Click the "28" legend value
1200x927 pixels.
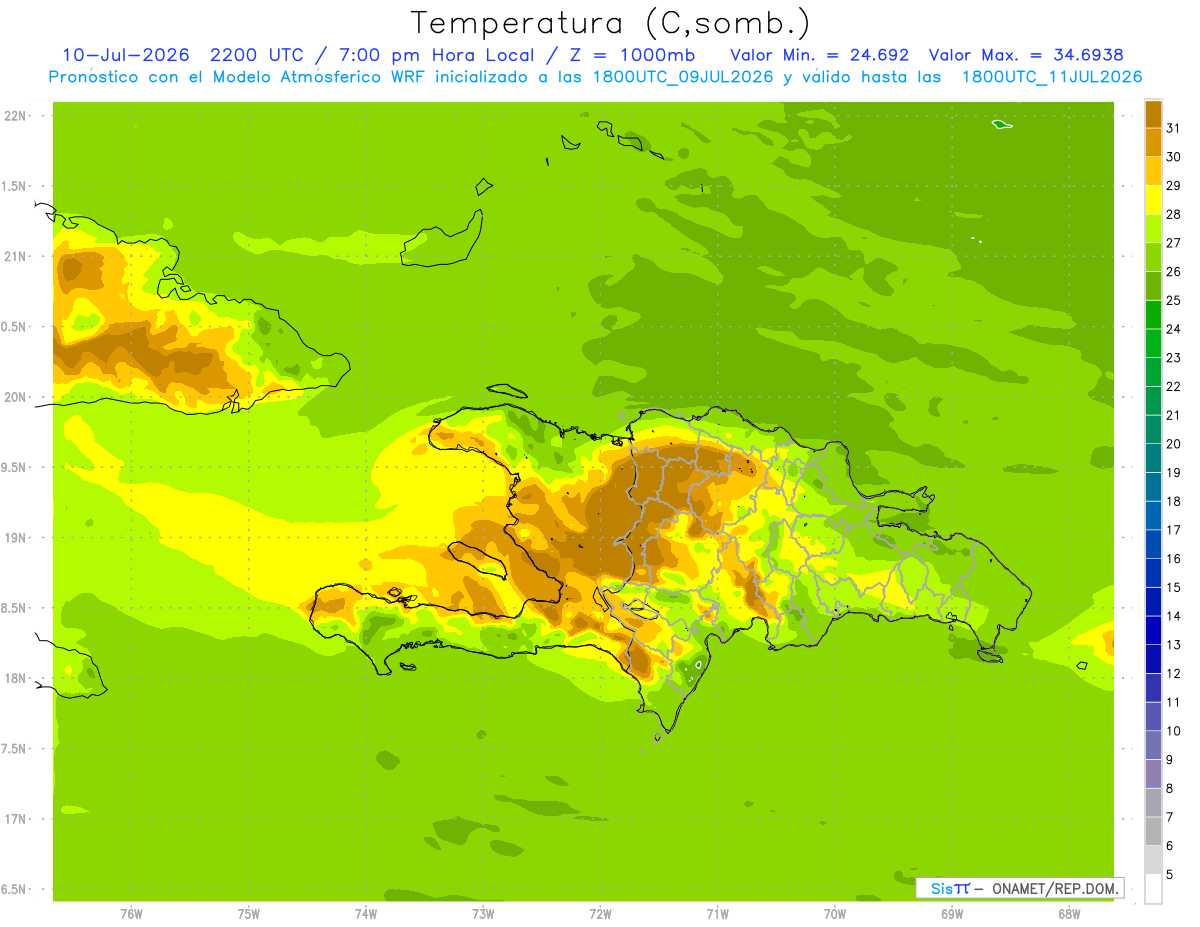[x=1174, y=214]
